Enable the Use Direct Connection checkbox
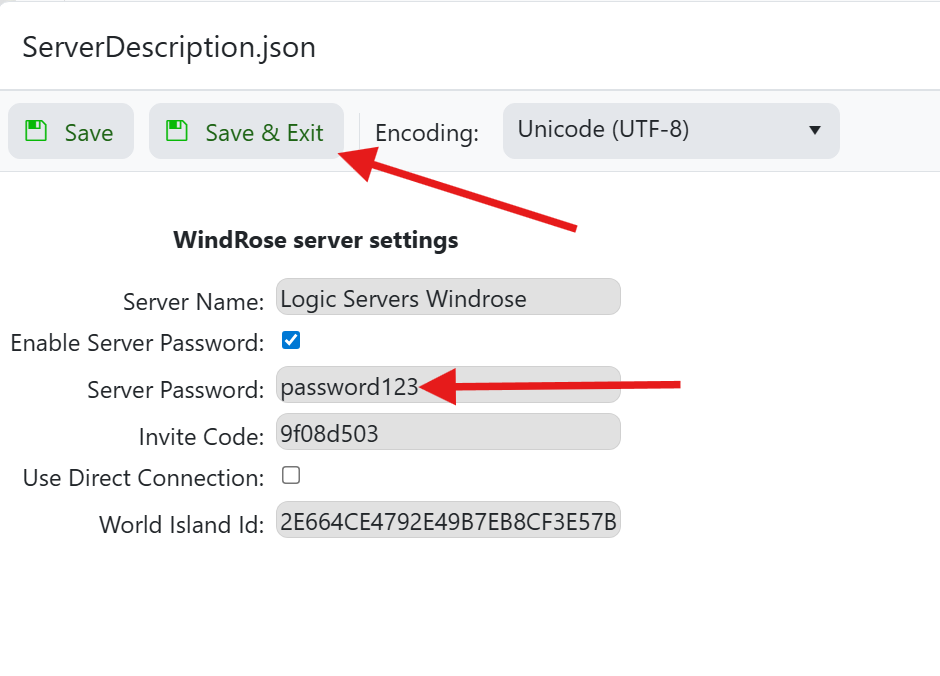The image size is (940, 676). [291, 475]
